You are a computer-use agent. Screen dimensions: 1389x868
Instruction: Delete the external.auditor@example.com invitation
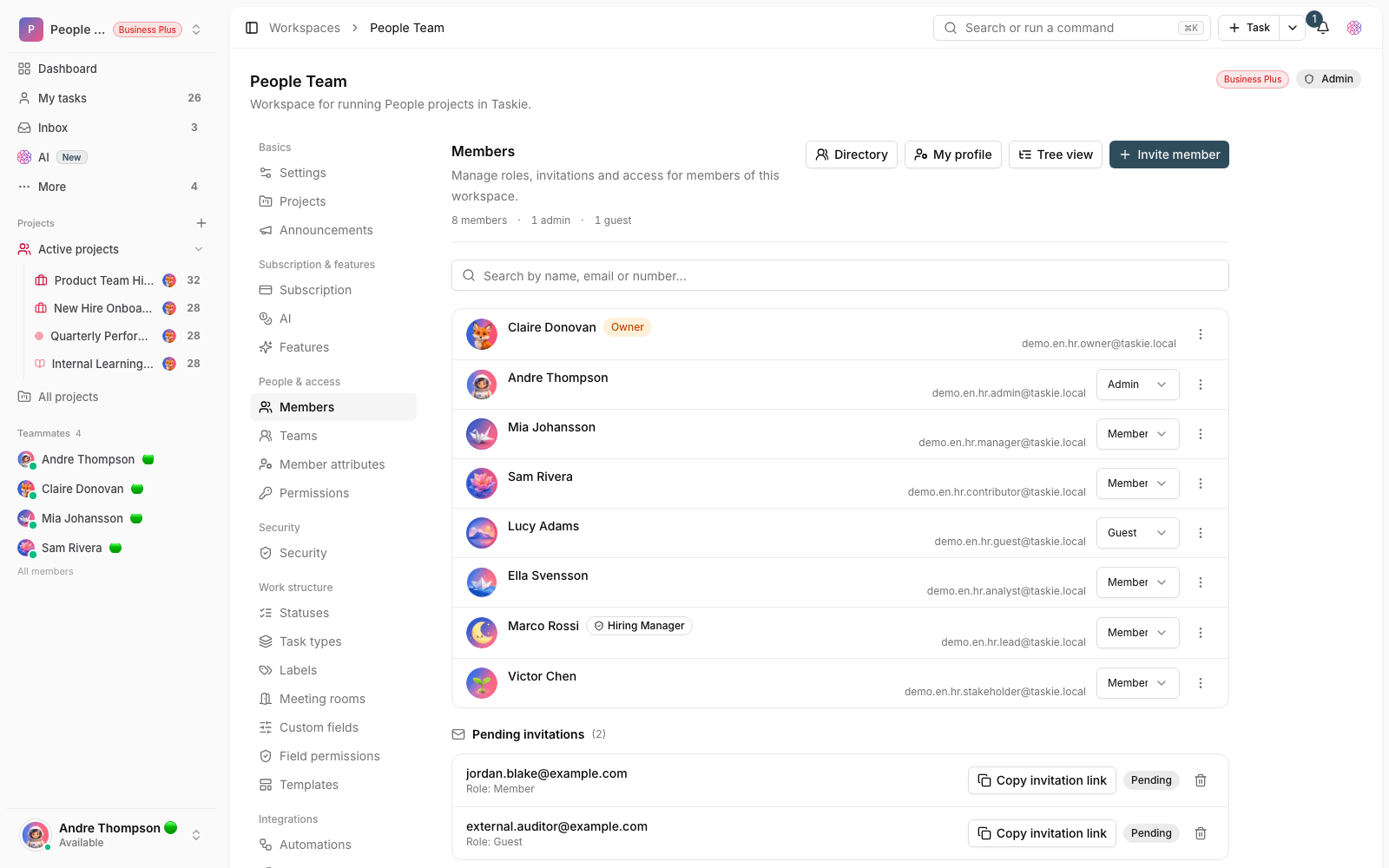tap(1201, 833)
